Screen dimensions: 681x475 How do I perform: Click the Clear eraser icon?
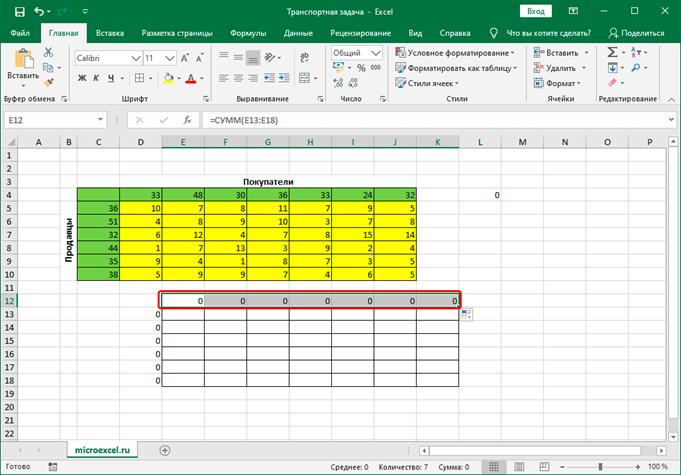coord(612,82)
